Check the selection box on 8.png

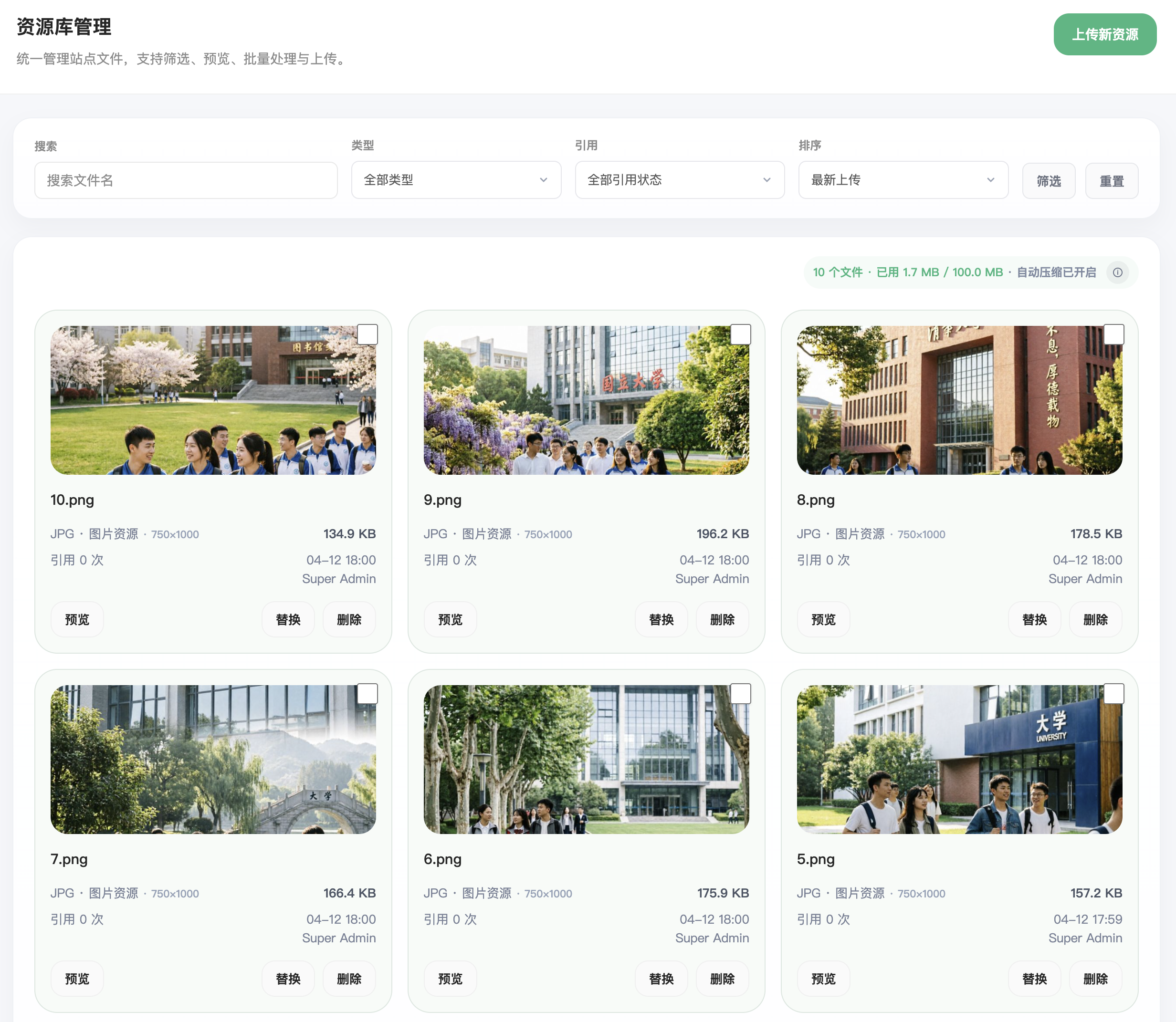(x=1113, y=334)
